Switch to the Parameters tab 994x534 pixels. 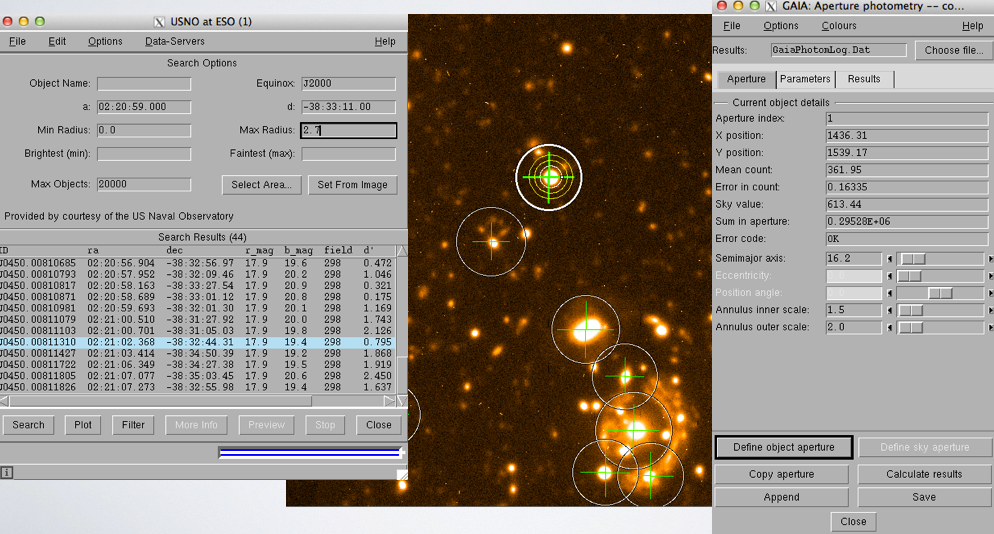click(x=805, y=79)
